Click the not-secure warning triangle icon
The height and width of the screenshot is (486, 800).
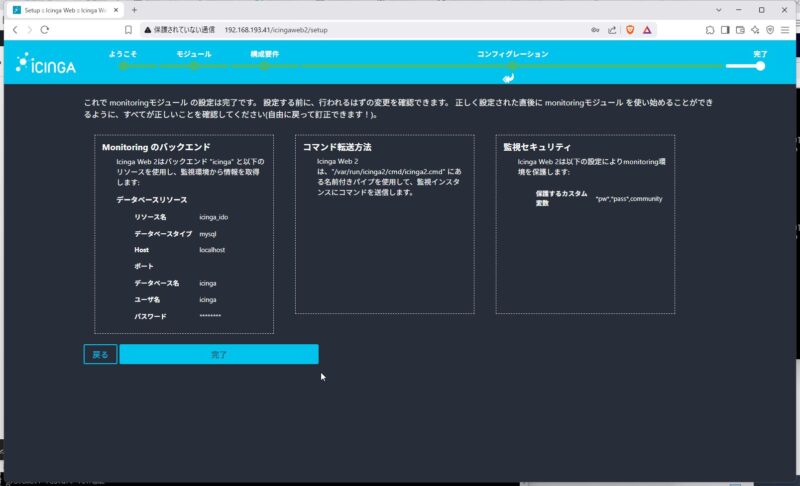(x=147, y=30)
